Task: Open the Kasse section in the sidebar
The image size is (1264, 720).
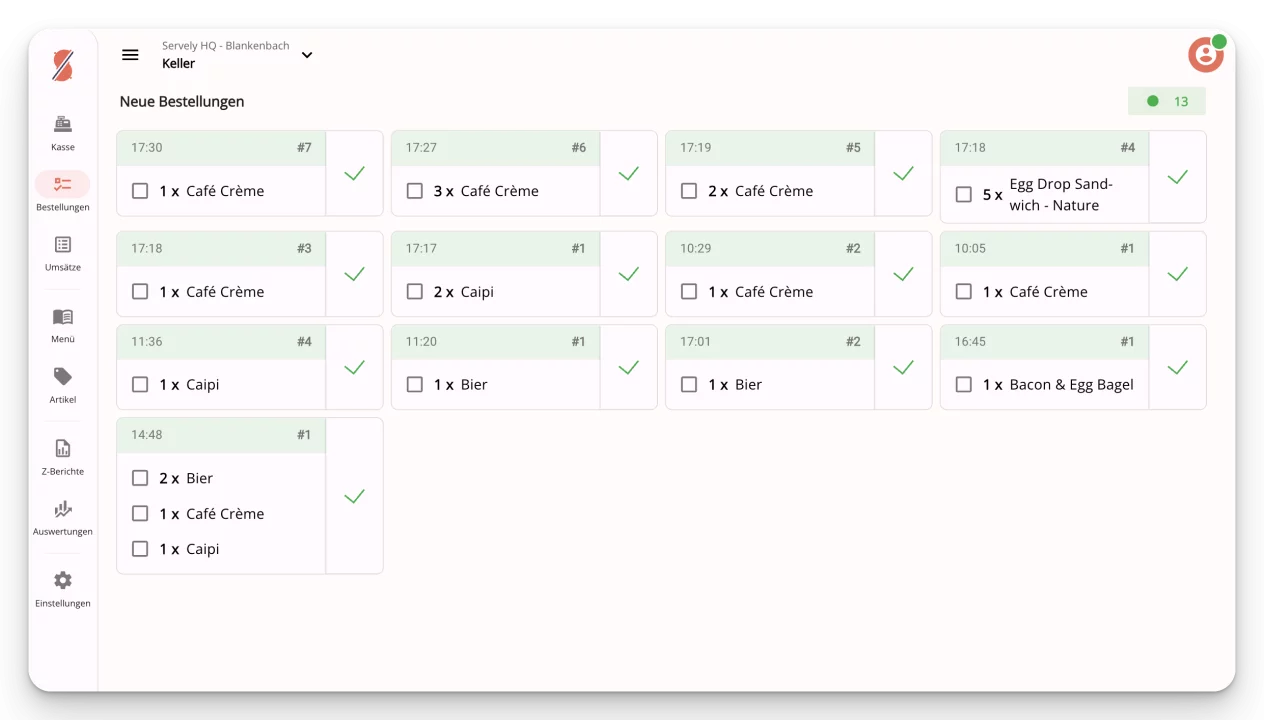Action: pos(62,132)
